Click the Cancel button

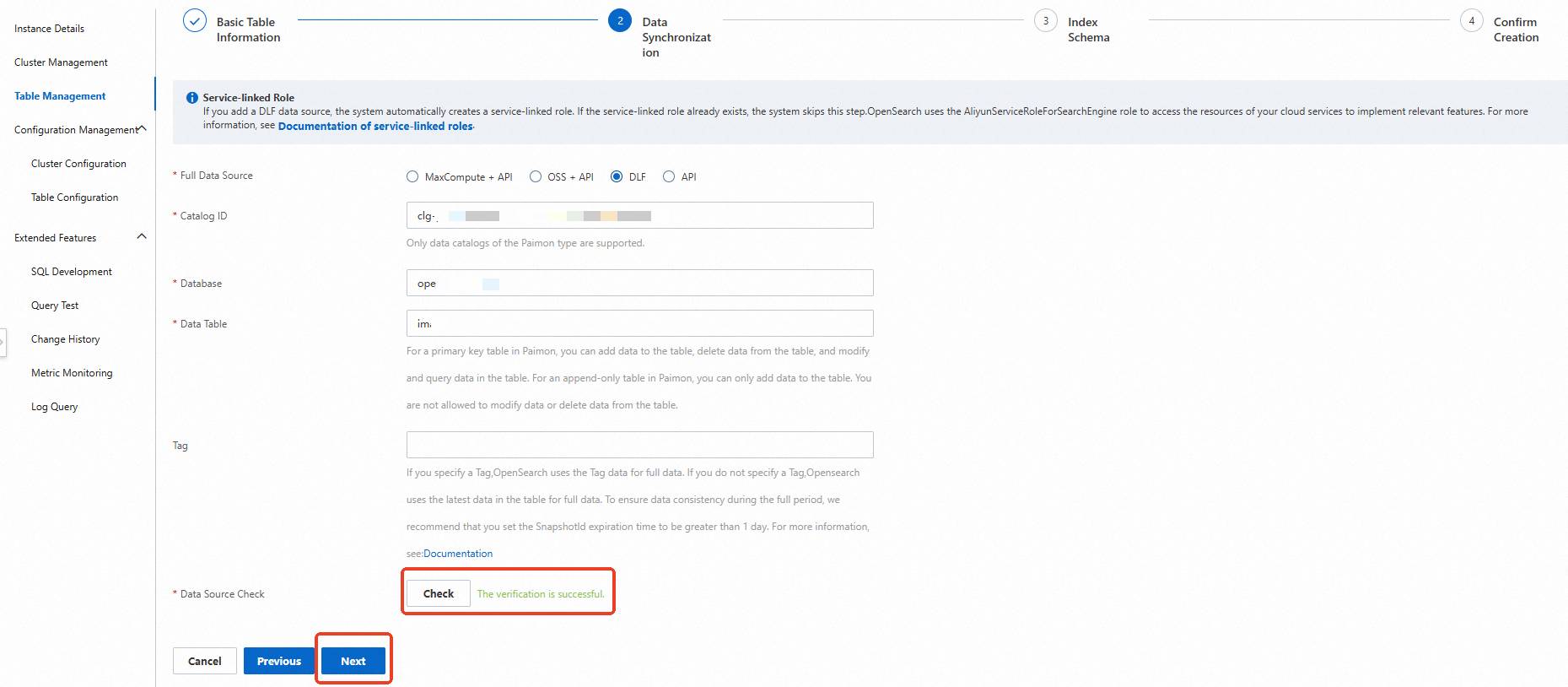pos(205,661)
